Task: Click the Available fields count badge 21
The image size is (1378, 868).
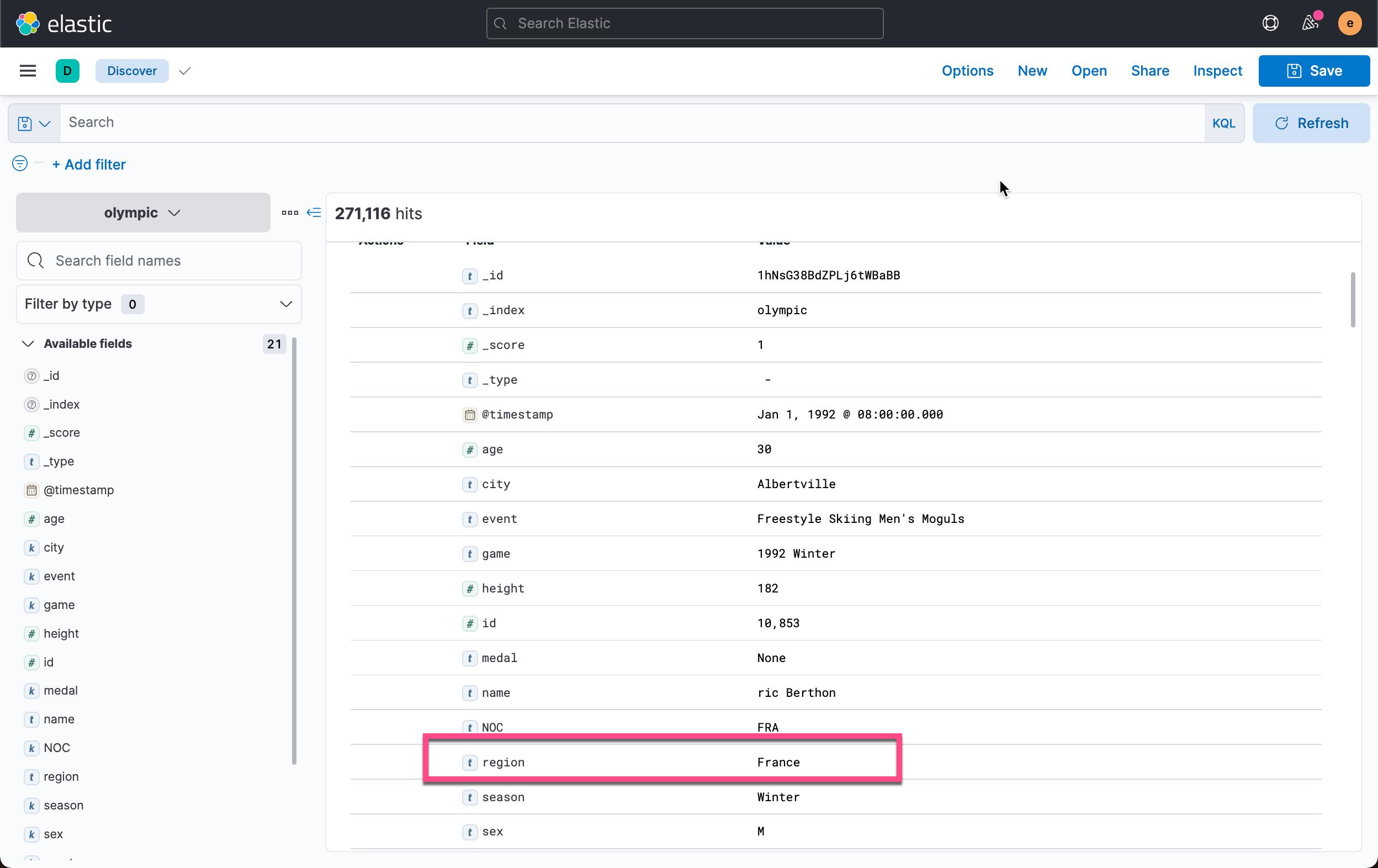Action: (x=274, y=344)
